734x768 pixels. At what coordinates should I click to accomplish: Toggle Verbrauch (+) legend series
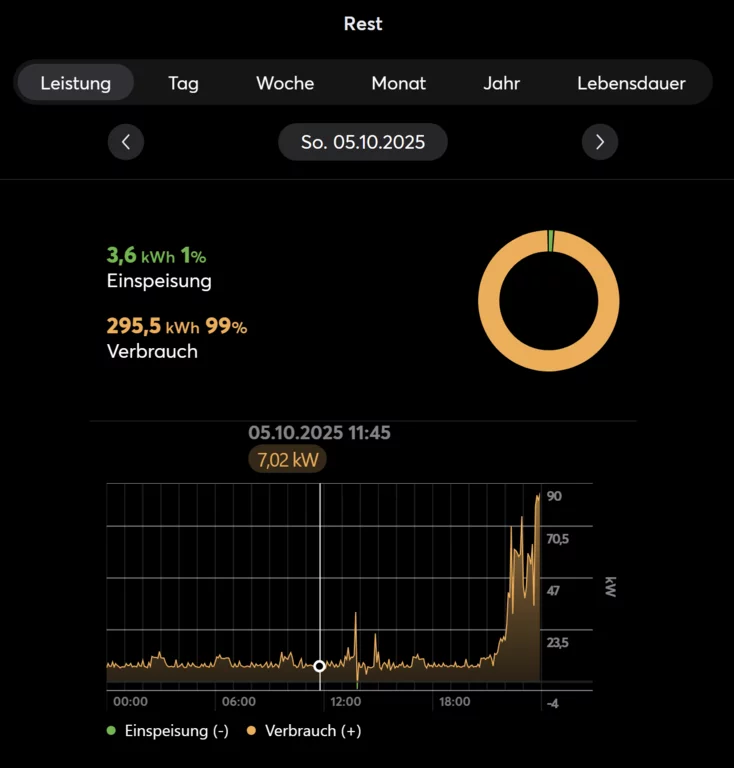pos(304,731)
